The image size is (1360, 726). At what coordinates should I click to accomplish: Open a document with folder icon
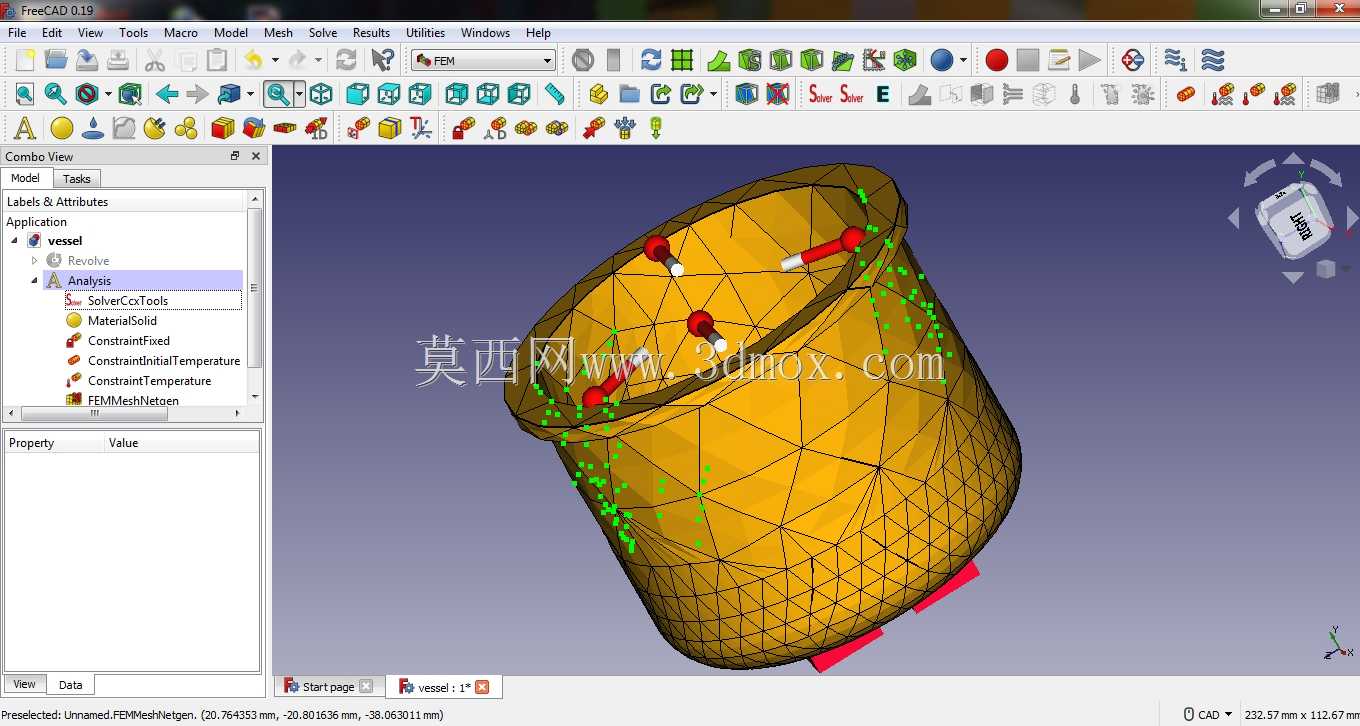(56, 60)
